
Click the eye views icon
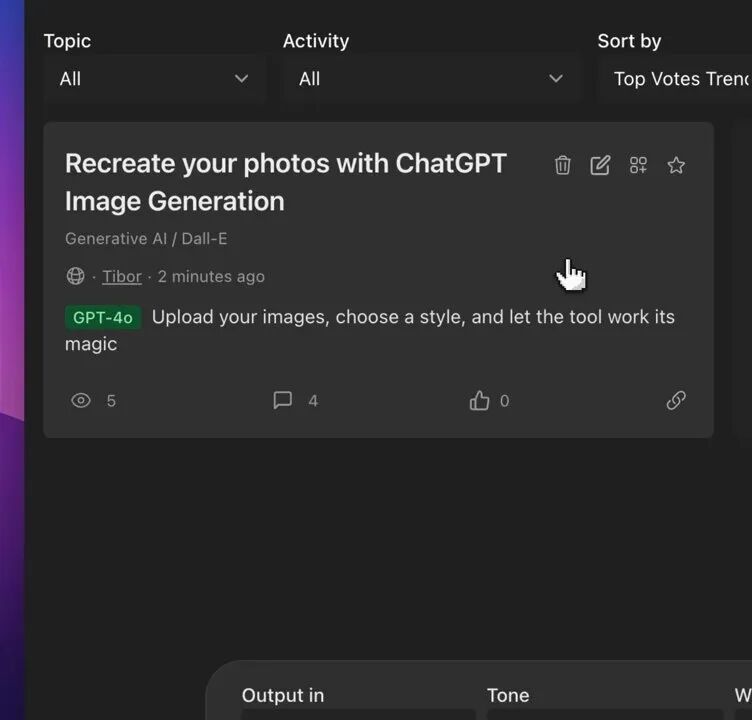(x=81, y=400)
